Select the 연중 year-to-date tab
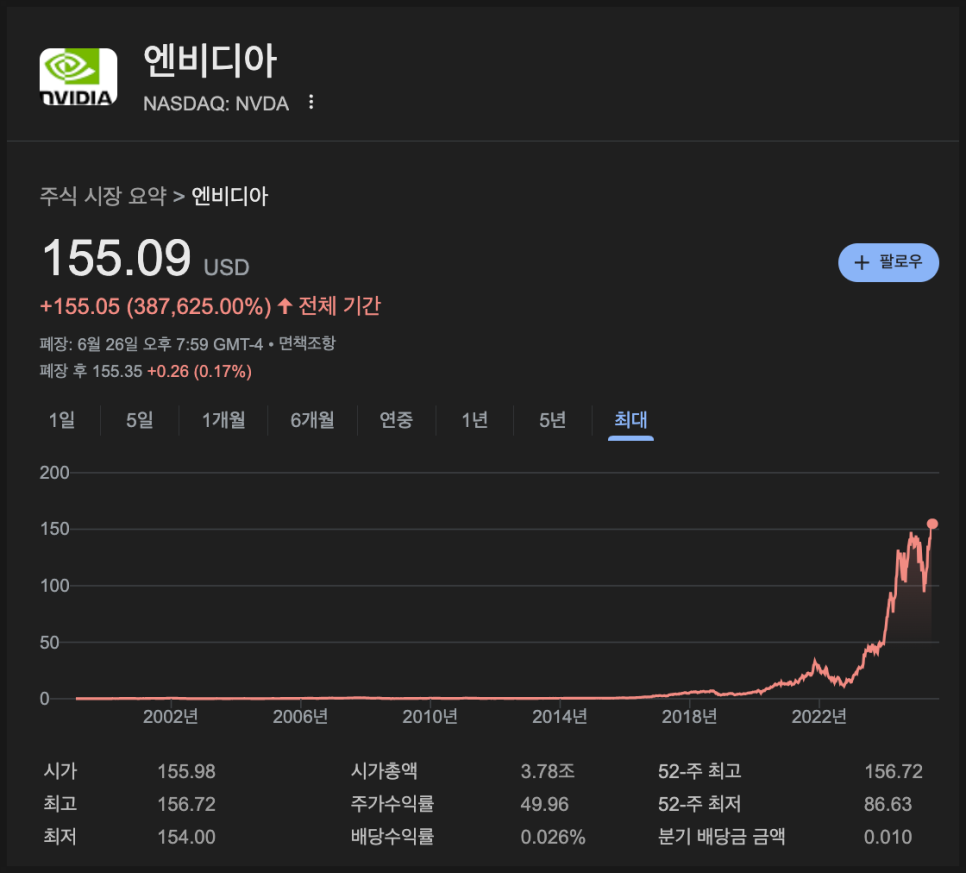Screen dimensions: 966x873 [x=396, y=420]
